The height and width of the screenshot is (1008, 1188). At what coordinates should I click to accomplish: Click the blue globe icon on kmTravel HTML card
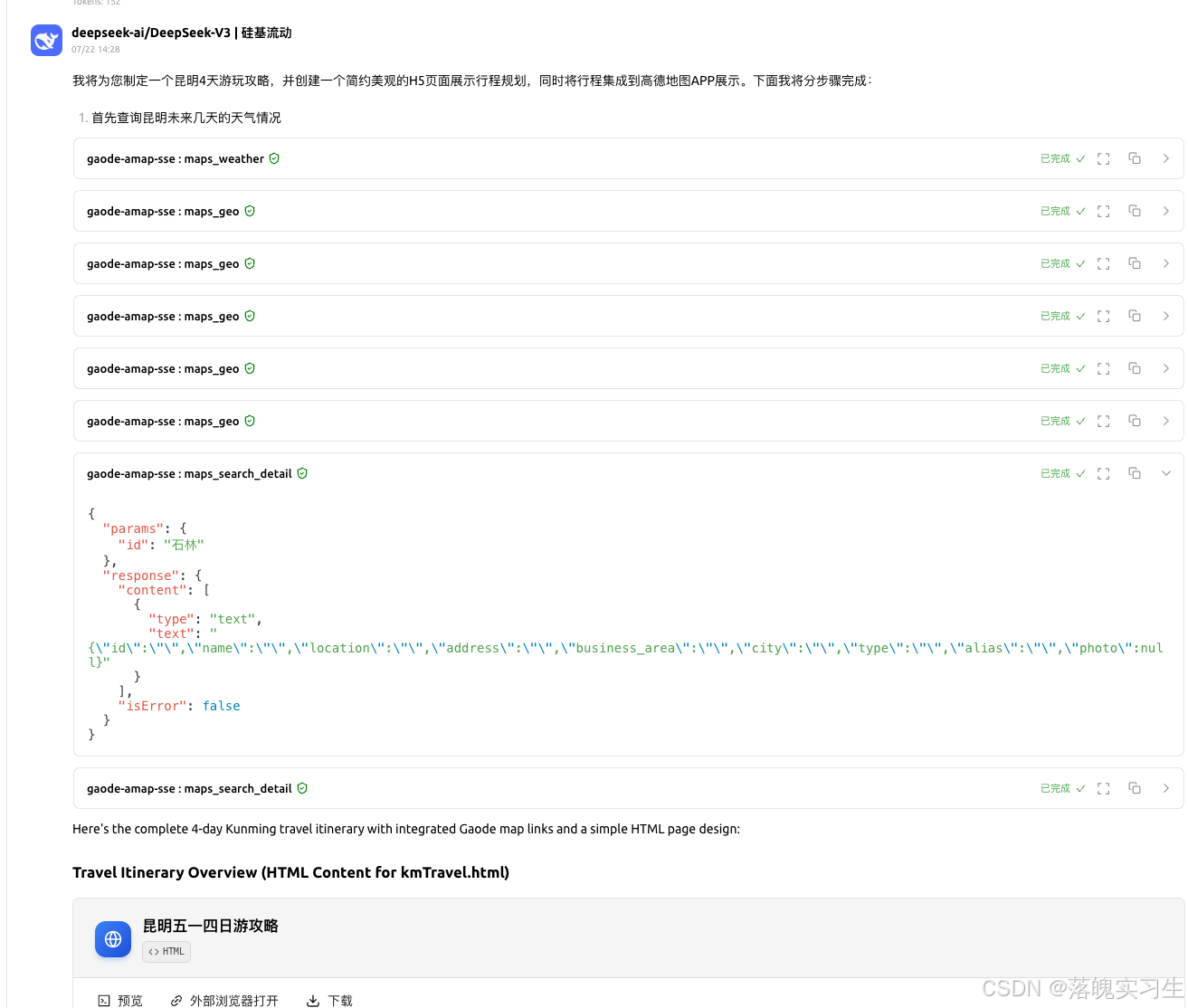click(112, 939)
